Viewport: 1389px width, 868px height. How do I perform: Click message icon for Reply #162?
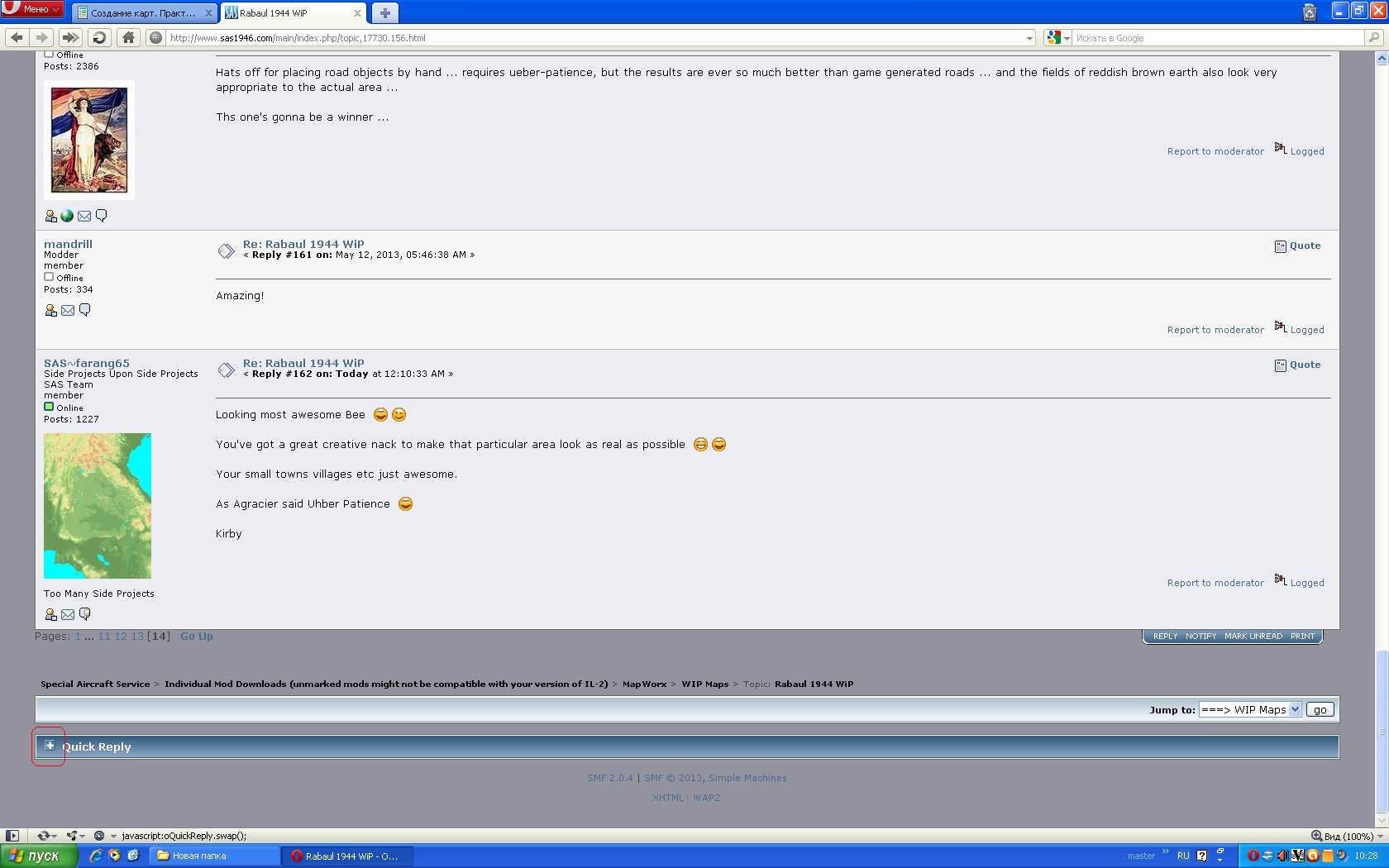[x=226, y=370]
